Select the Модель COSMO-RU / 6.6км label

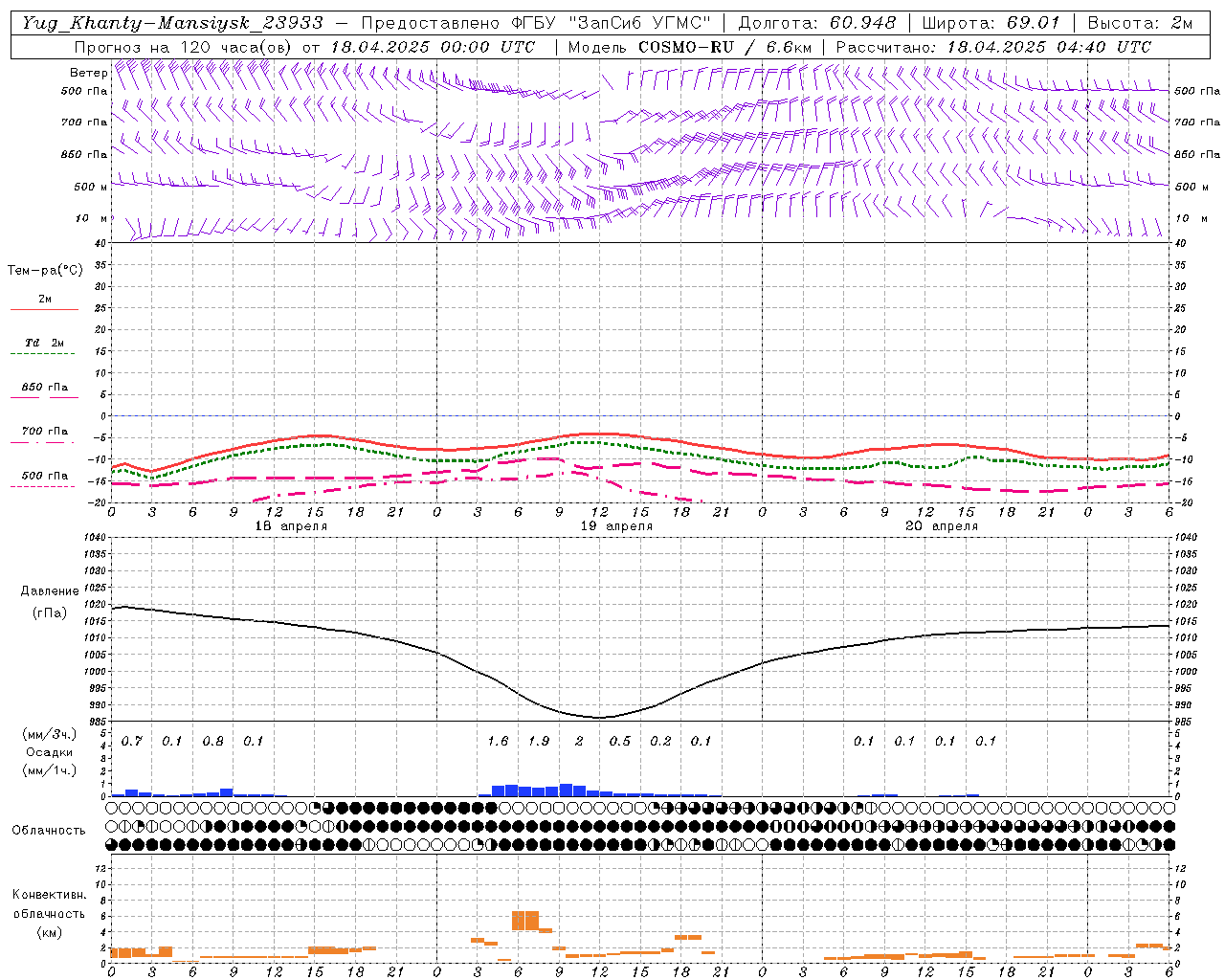click(x=690, y=47)
